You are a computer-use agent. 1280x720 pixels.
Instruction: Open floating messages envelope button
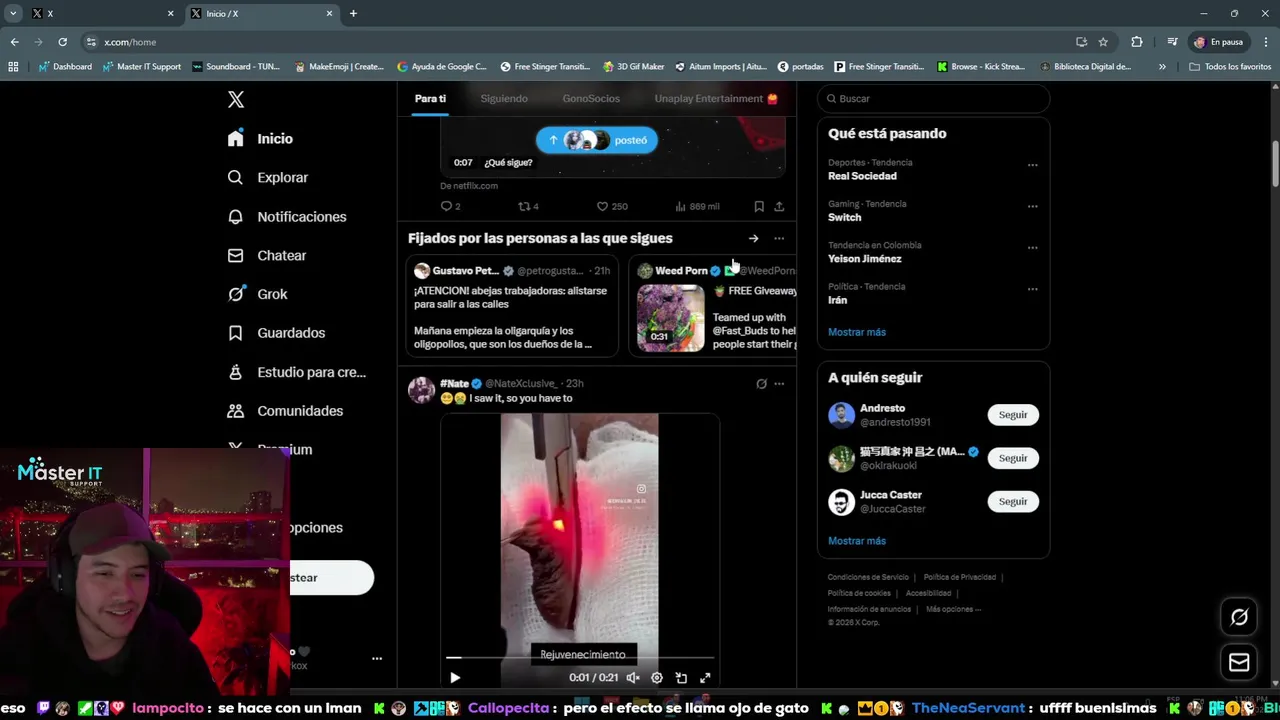coord(1239,662)
